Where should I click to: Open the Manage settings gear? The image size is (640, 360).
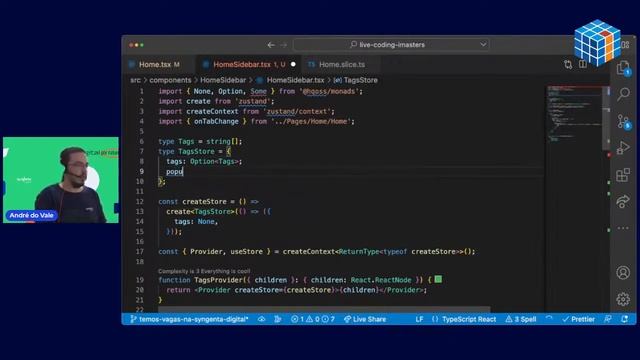point(623,299)
